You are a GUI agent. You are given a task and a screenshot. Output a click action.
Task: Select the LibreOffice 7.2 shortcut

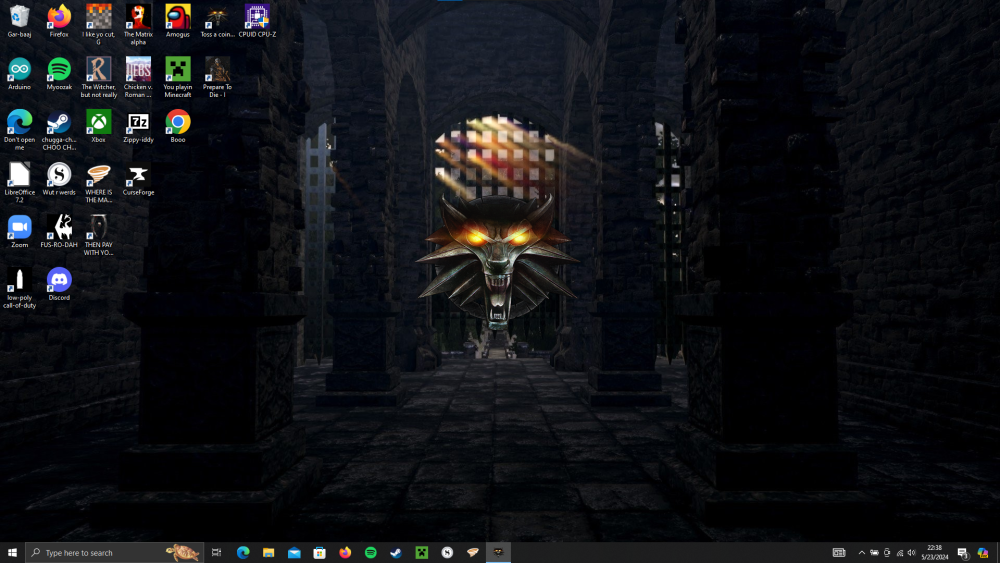(x=19, y=182)
